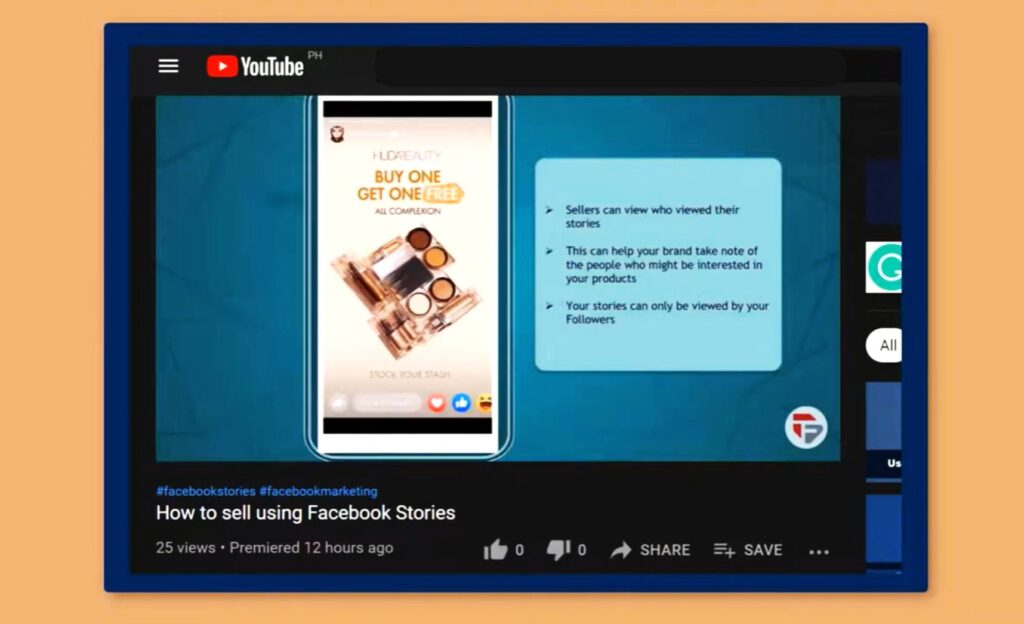
Task: Click the blue thumbs-up reaction in story
Action: coord(461,403)
